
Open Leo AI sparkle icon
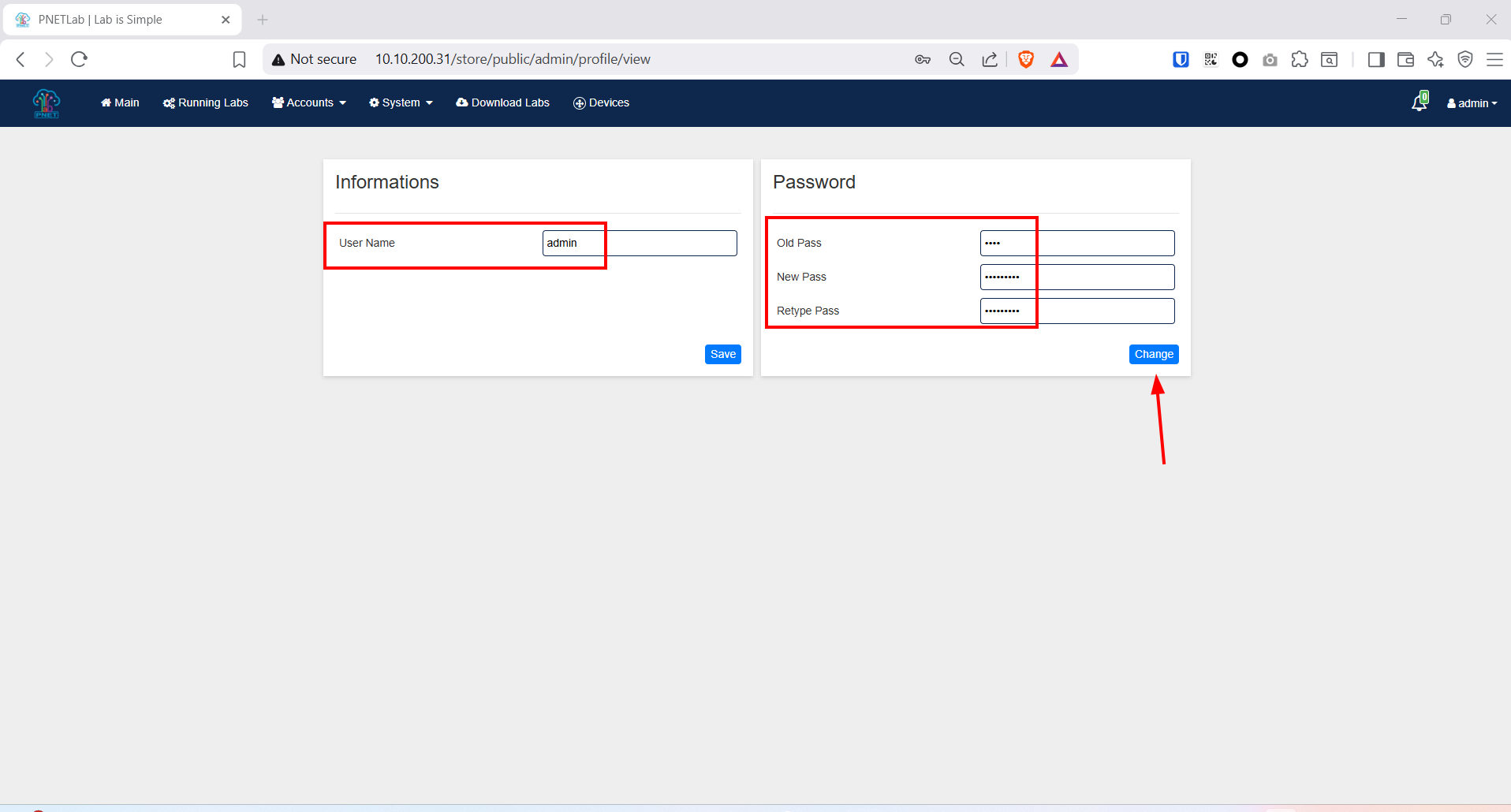point(1435,60)
